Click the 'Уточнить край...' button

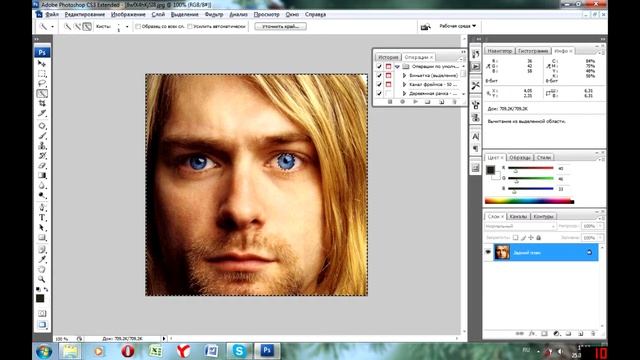click(280, 26)
